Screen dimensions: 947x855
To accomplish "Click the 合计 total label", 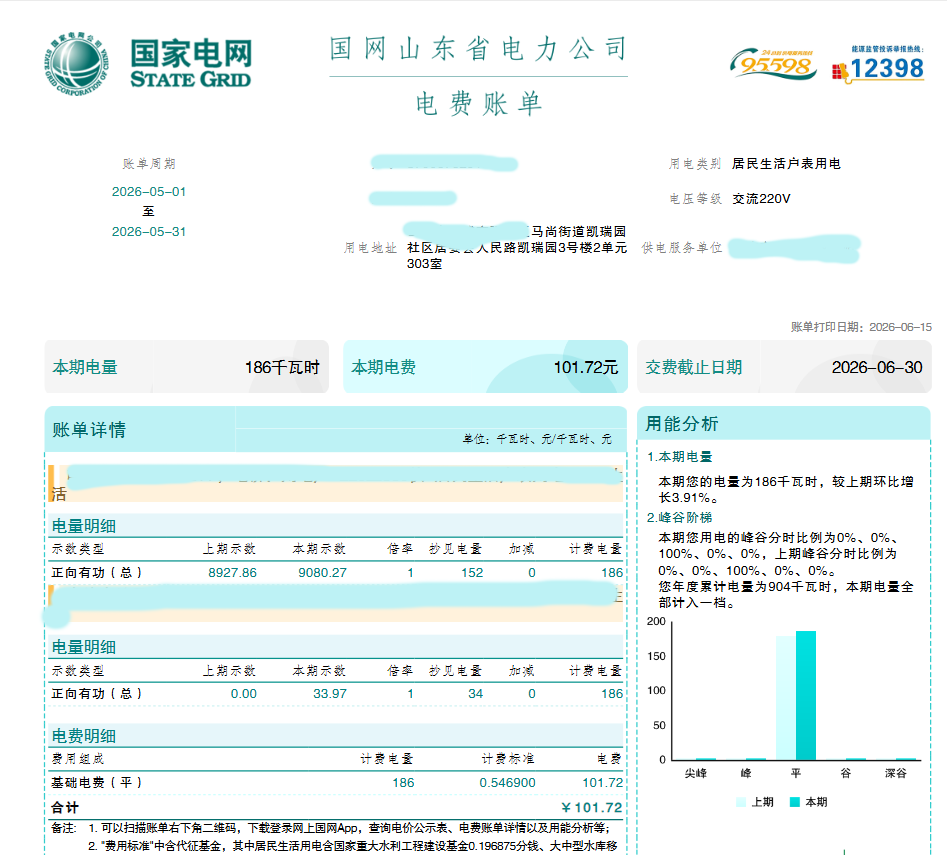I will click(x=65, y=807).
